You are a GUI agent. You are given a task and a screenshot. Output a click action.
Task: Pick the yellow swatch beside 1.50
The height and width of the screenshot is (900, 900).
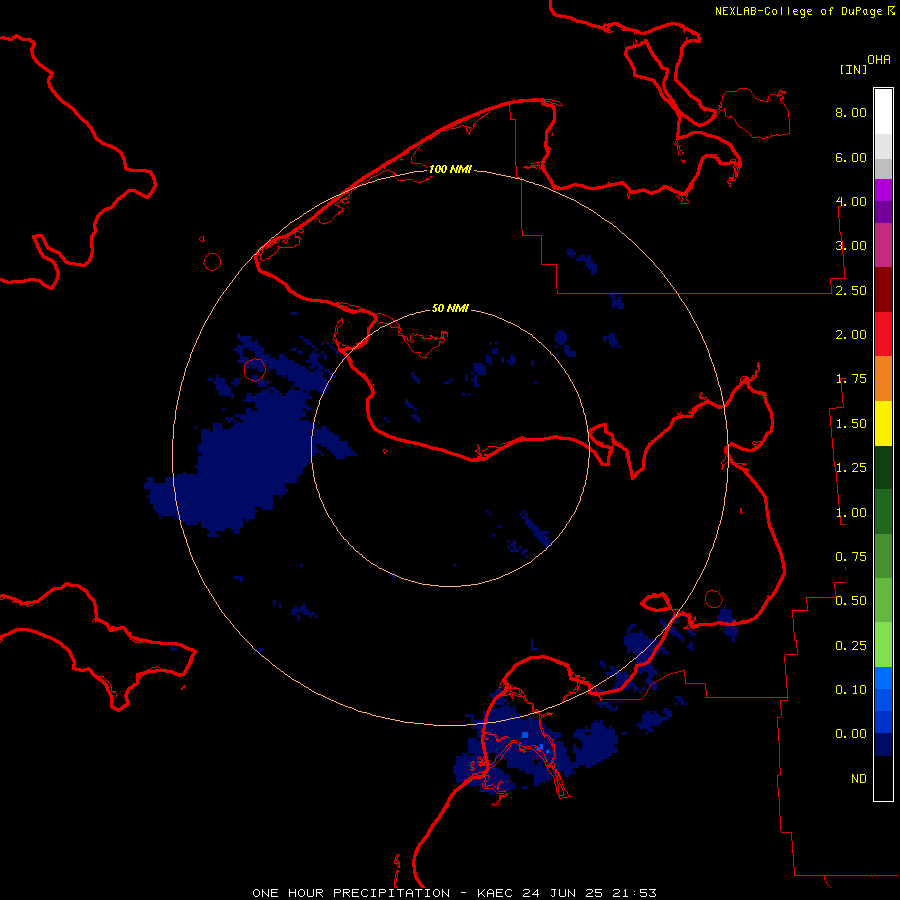[x=883, y=424]
